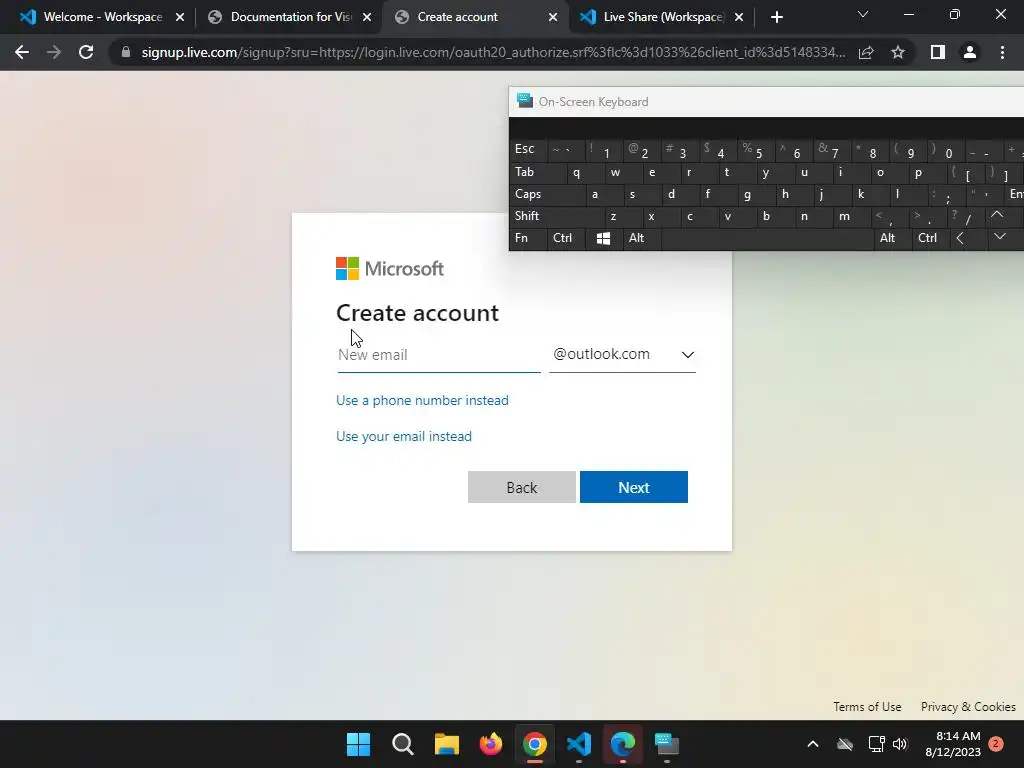
Task: Open Windows taskbar search
Action: 402,744
